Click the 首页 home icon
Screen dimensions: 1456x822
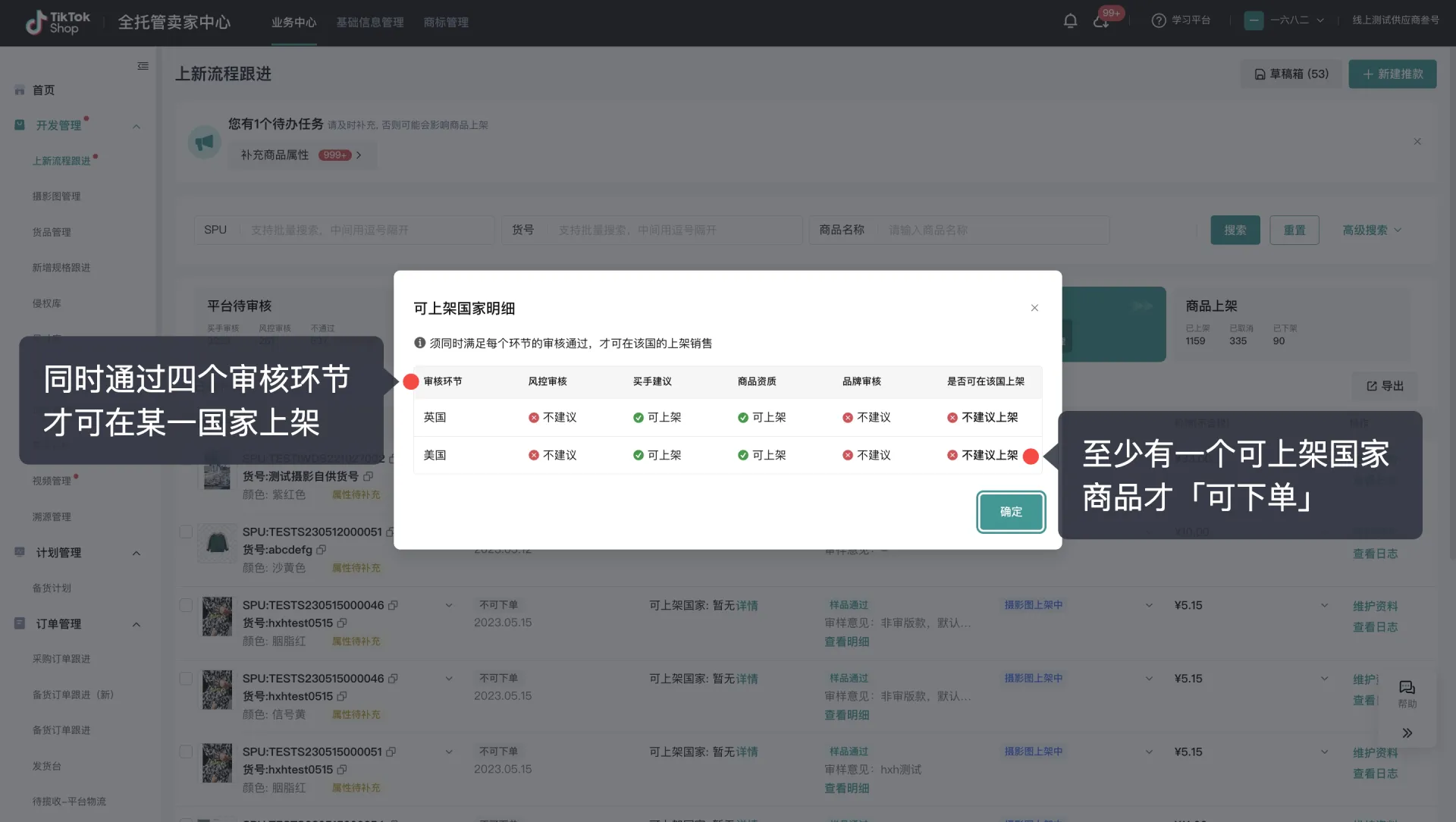click(20, 89)
